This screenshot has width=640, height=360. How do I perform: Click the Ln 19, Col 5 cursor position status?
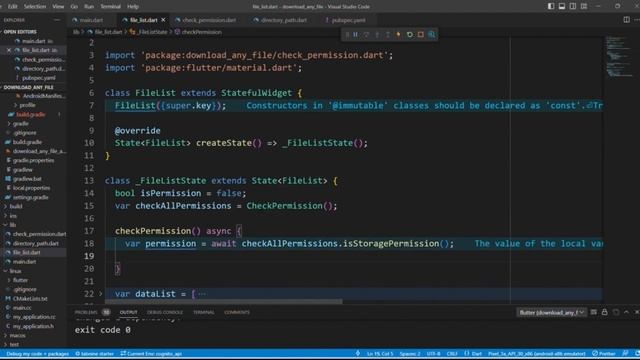380,353
